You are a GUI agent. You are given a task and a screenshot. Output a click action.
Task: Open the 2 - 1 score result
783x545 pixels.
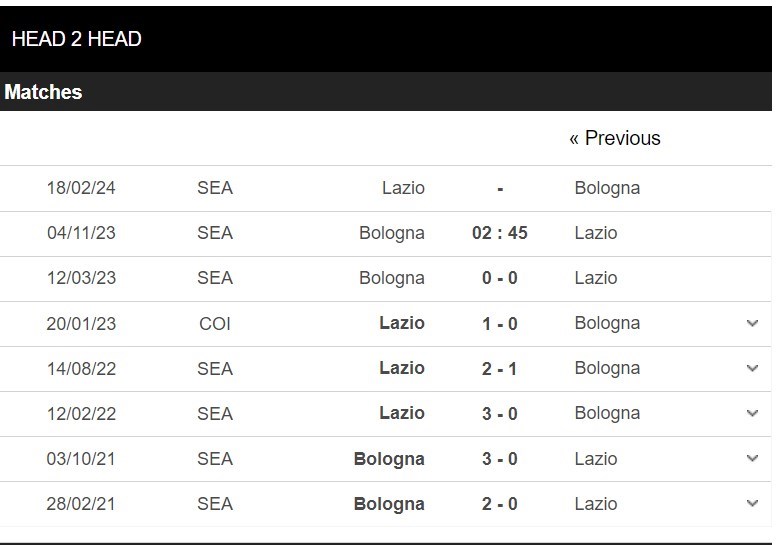tap(500, 368)
